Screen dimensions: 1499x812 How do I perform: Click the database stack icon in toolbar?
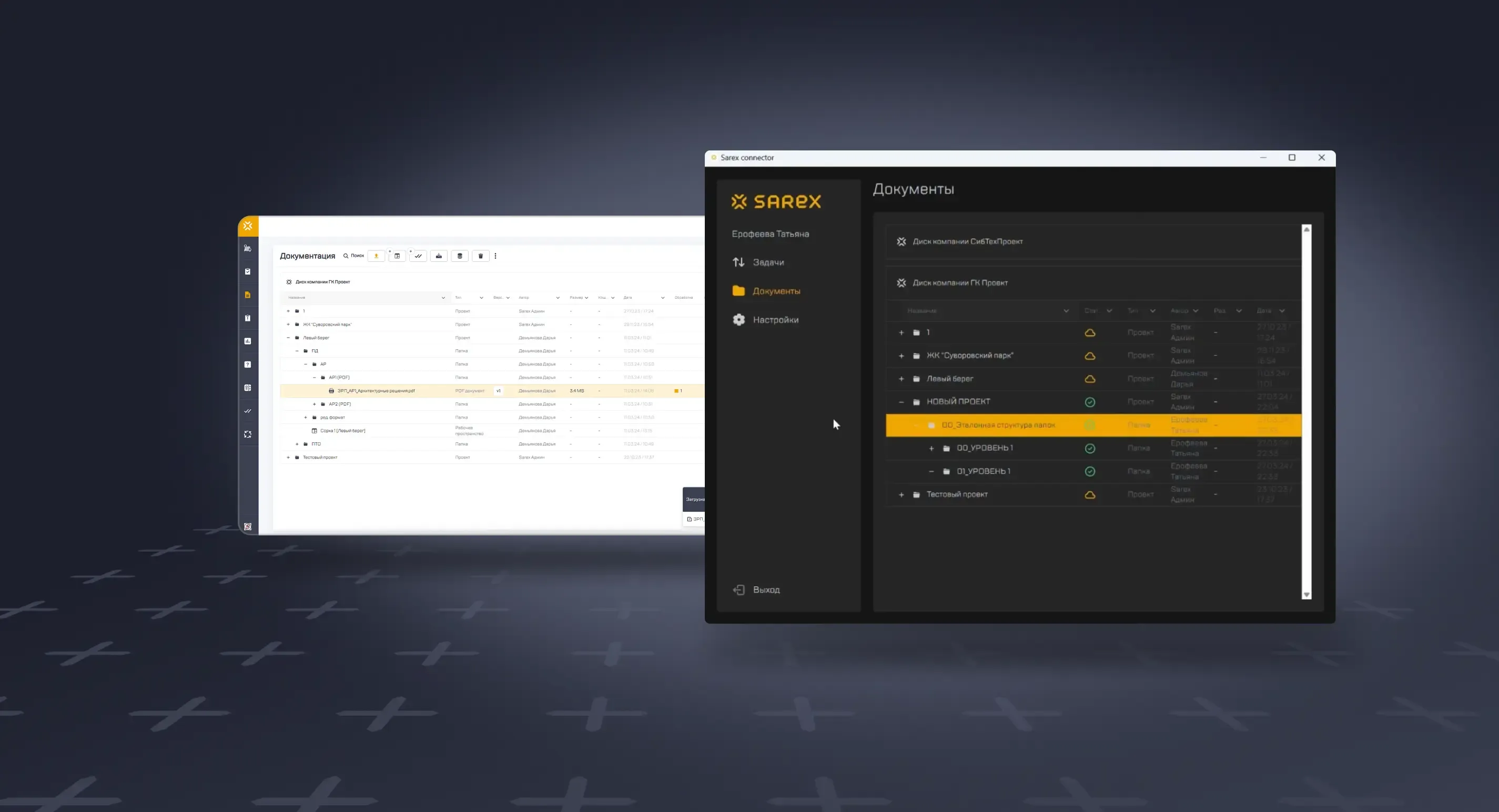460,256
